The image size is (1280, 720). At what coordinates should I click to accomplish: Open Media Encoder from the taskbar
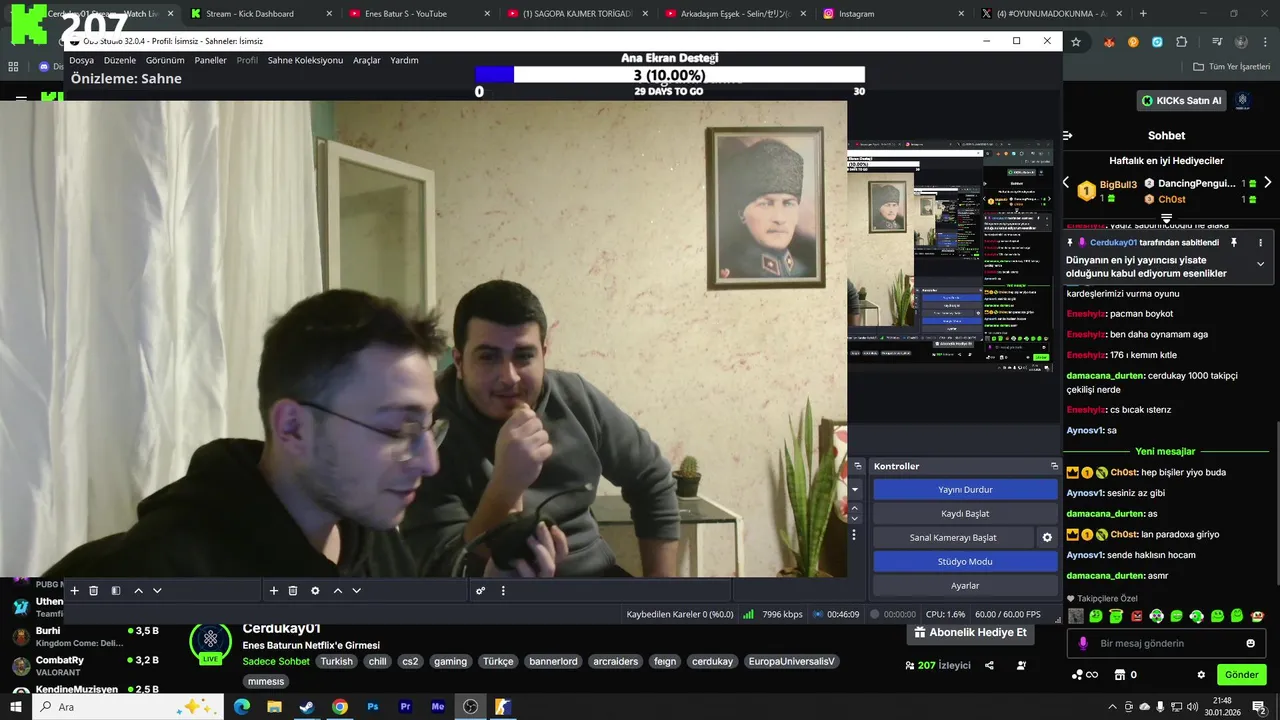click(438, 707)
